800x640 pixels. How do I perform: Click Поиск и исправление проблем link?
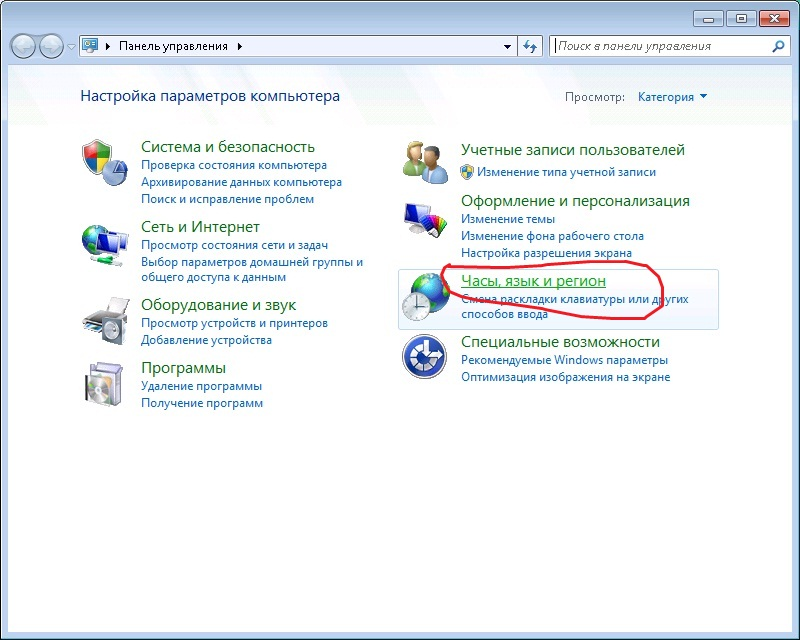click(x=227, y=199)
